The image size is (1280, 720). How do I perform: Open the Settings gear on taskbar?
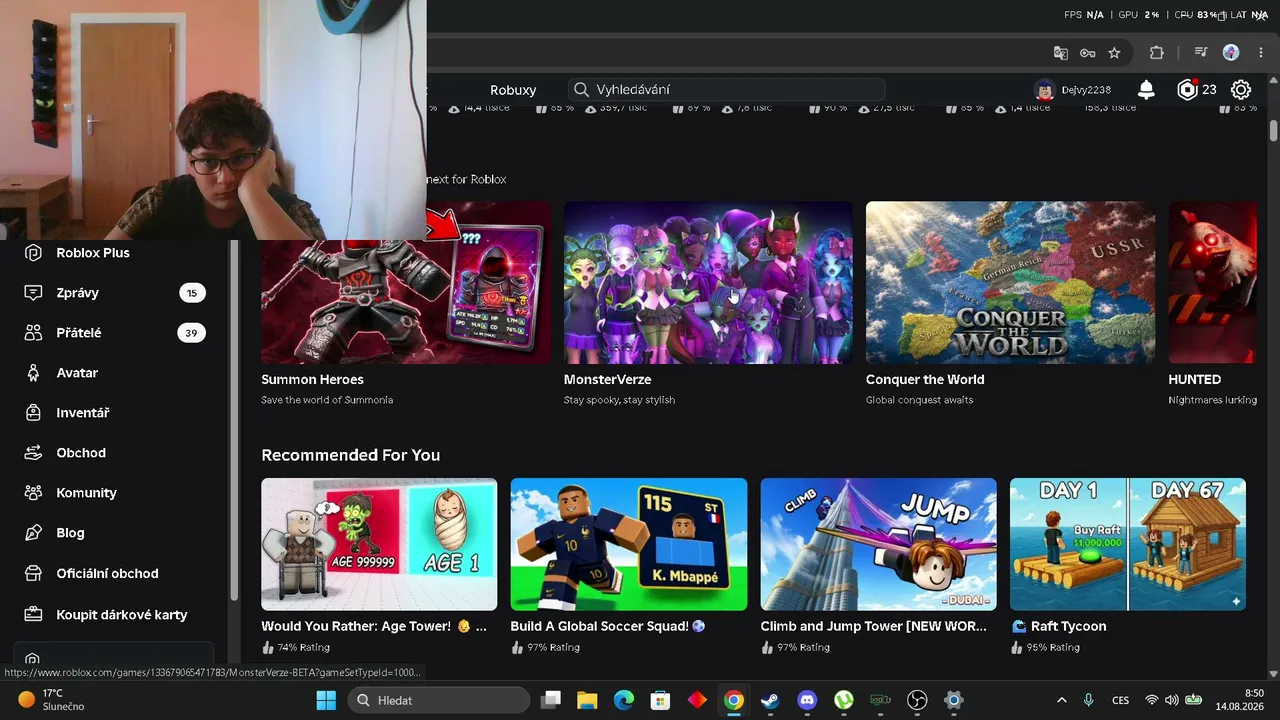coord(954,700)
